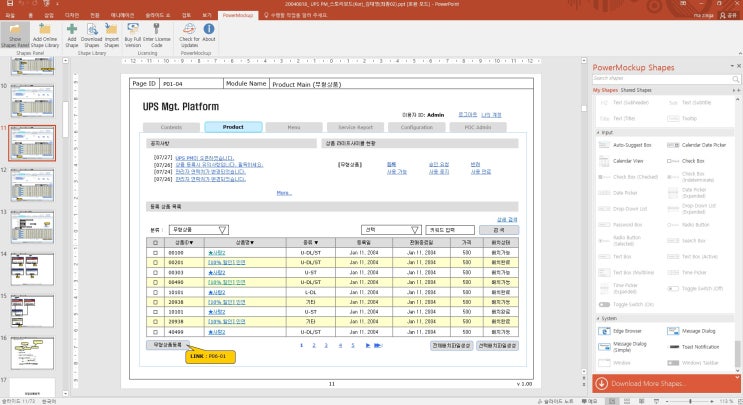Click the Shapes panel vertical scrollbar
The image size is (743, 405).
point(737,353)
